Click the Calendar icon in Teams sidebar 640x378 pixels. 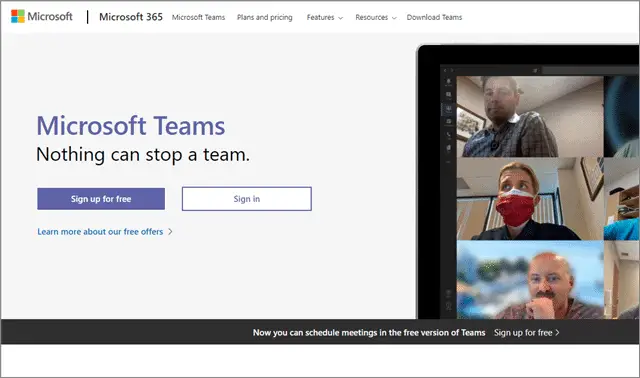[x=449, y=121]
